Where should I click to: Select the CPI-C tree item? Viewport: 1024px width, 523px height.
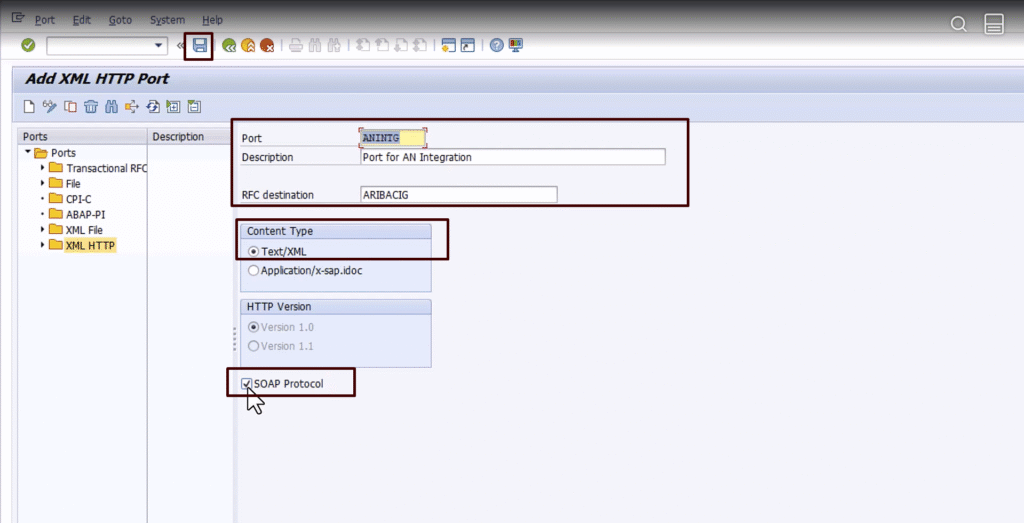coord(78,198)
